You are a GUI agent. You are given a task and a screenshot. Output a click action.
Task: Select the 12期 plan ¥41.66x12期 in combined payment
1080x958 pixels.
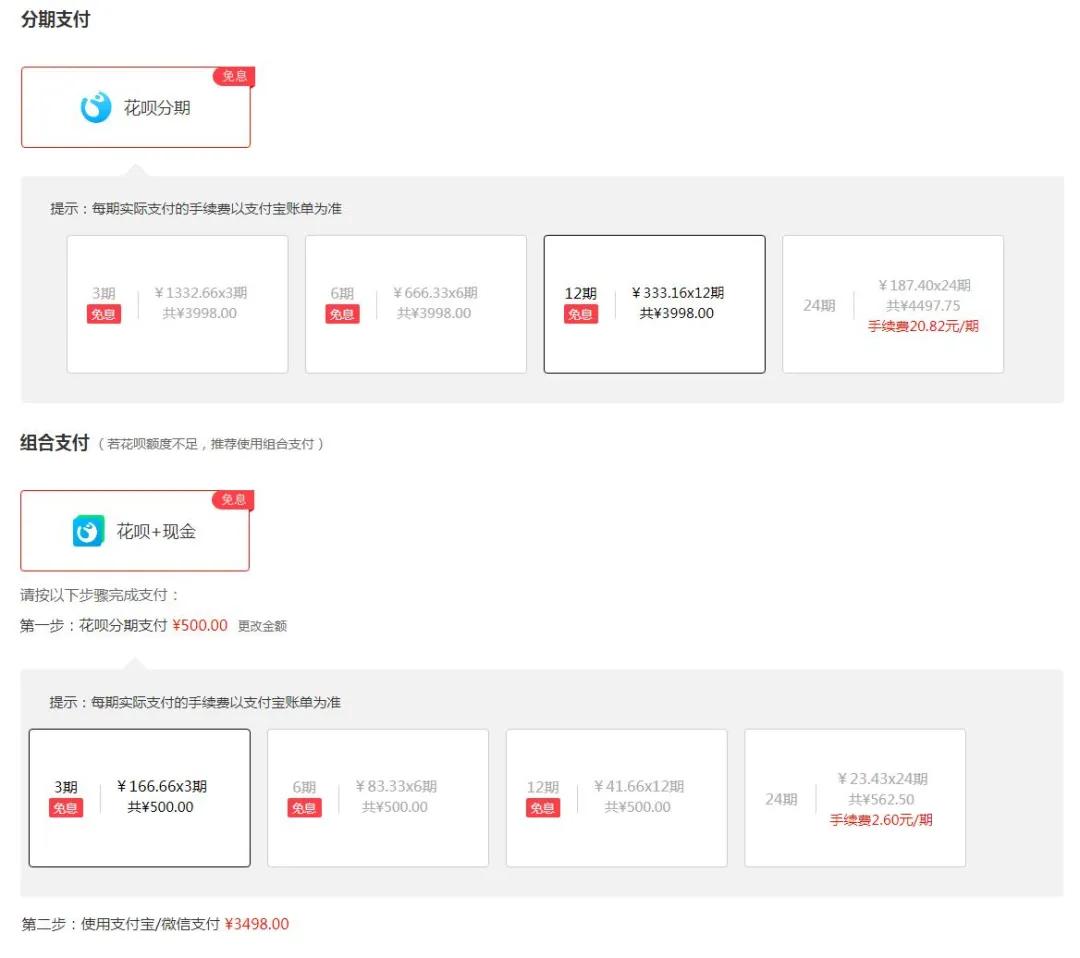click(x=616, y=797)
